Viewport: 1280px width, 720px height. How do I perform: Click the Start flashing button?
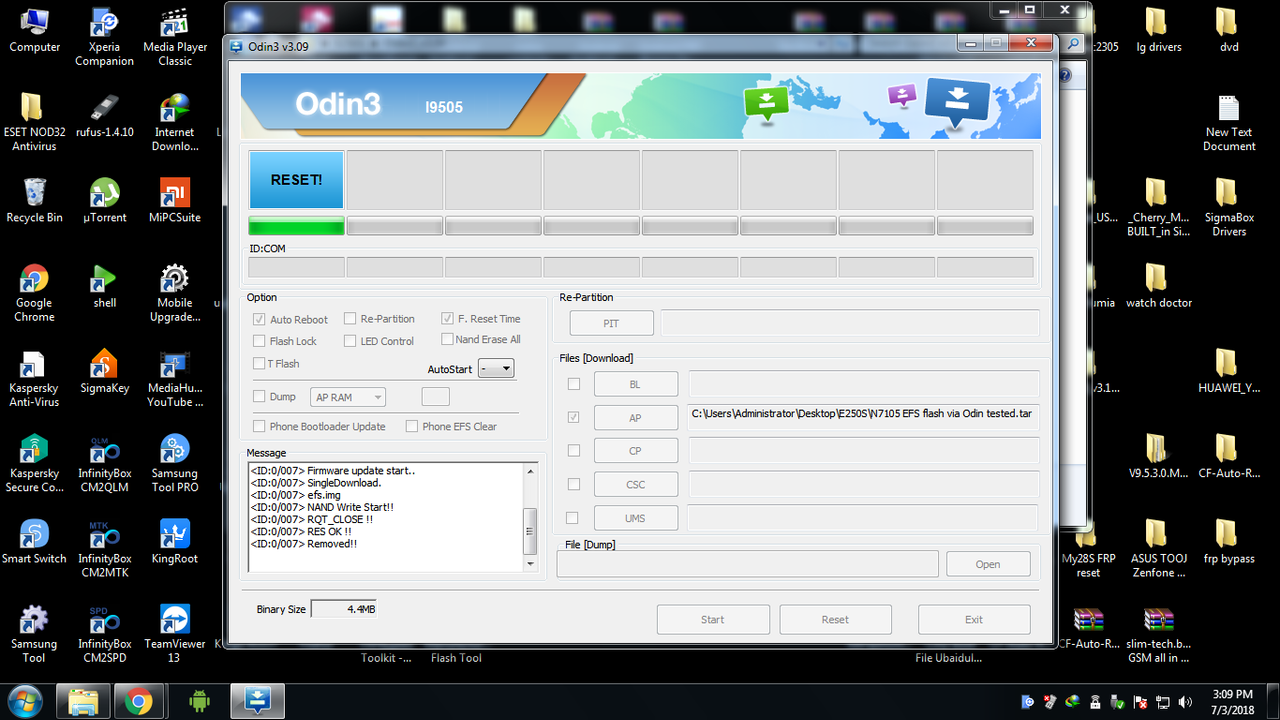(713, 619)
